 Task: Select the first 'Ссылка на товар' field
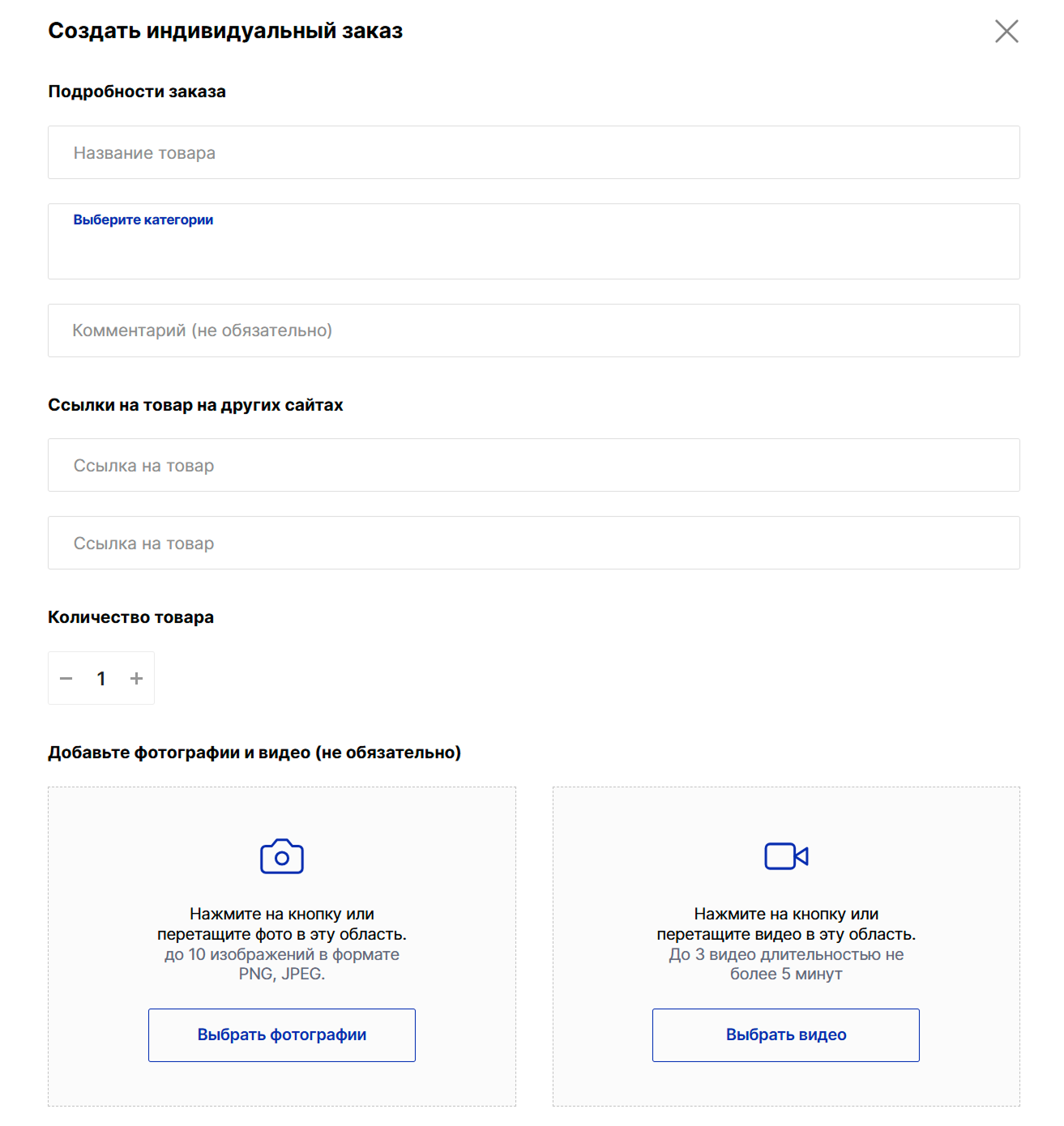tap(533, 465)
